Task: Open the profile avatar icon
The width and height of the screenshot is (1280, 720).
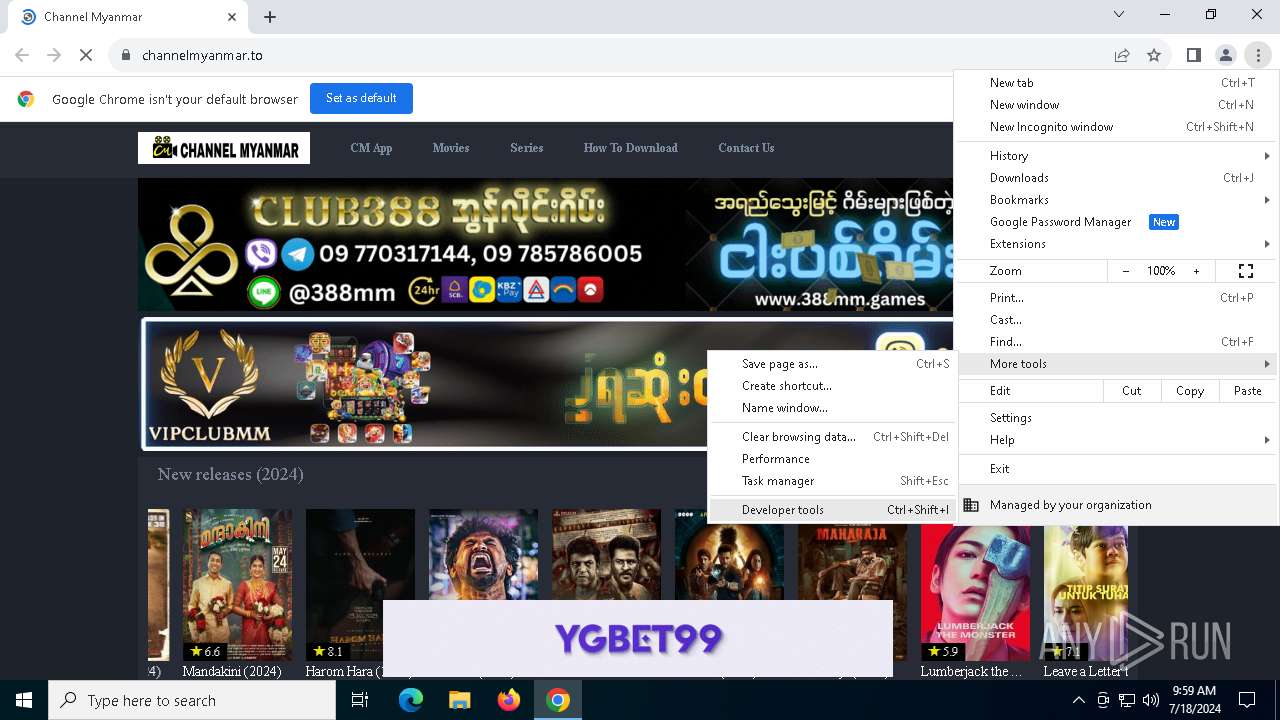Action: [x=1225, y=55]
